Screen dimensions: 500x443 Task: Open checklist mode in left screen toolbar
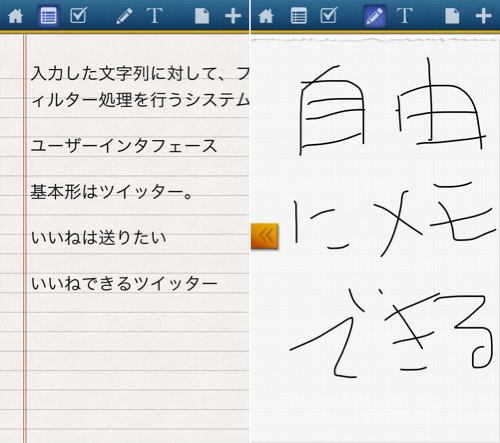[x=79, y=15]
